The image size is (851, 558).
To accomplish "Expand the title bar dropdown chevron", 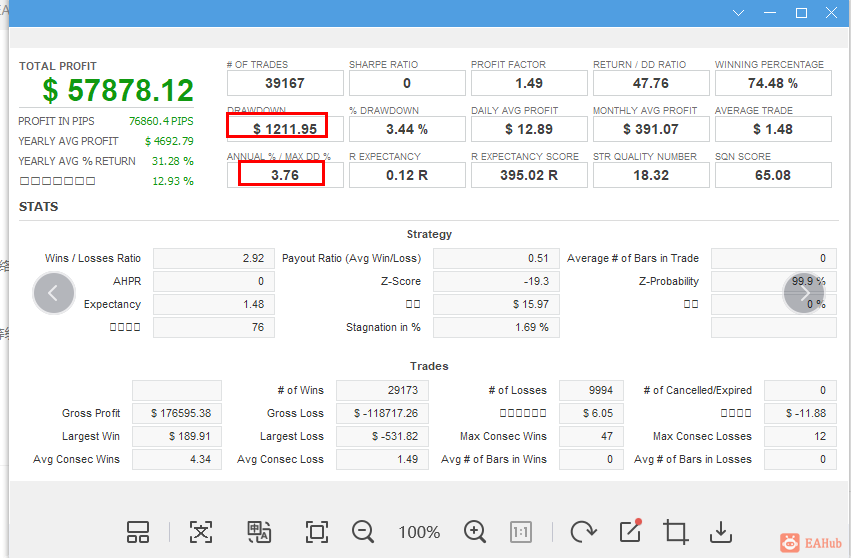I will (739, 12).
